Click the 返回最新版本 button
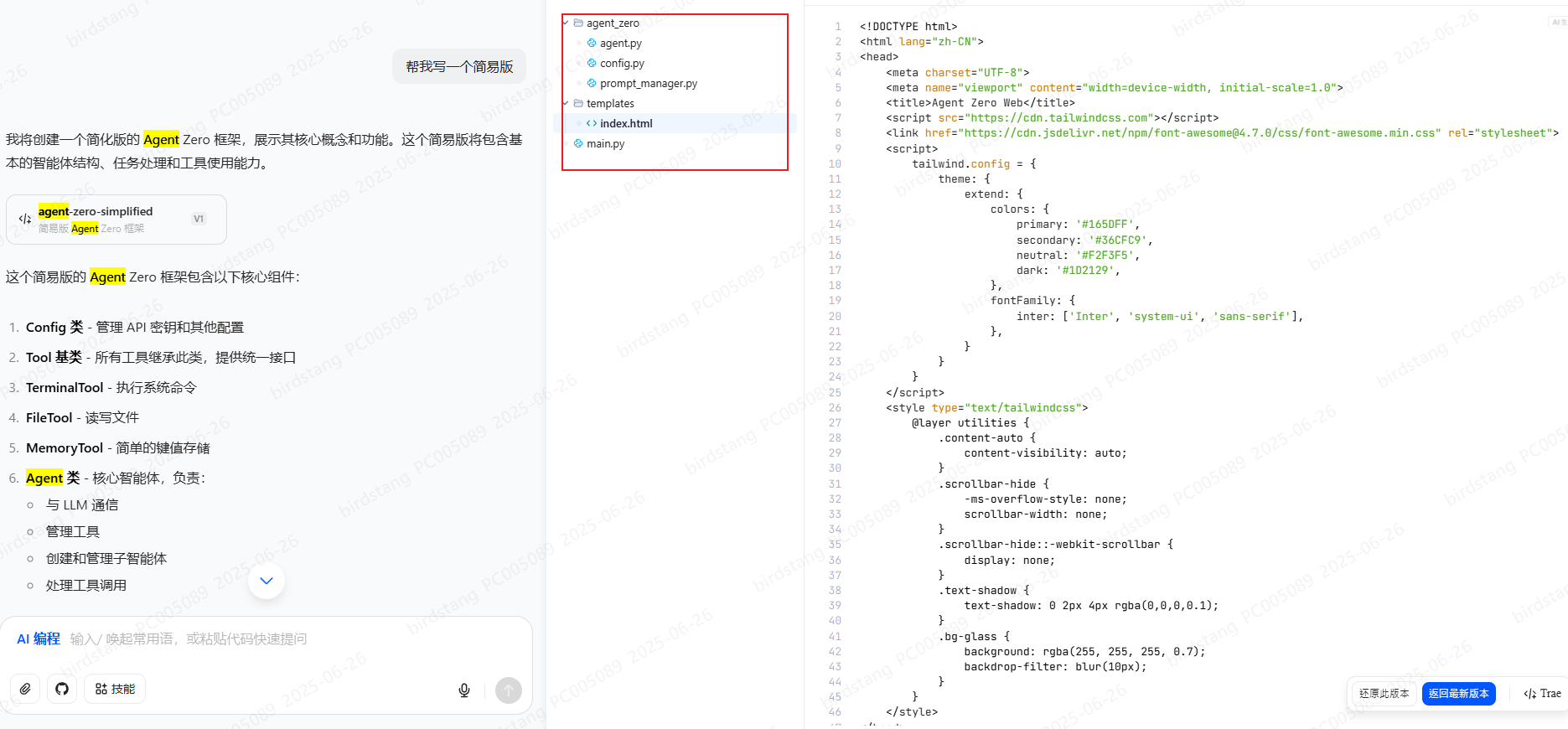Image resolution: width=1568 pixels, height=729 pixels. click(1458, 694)
